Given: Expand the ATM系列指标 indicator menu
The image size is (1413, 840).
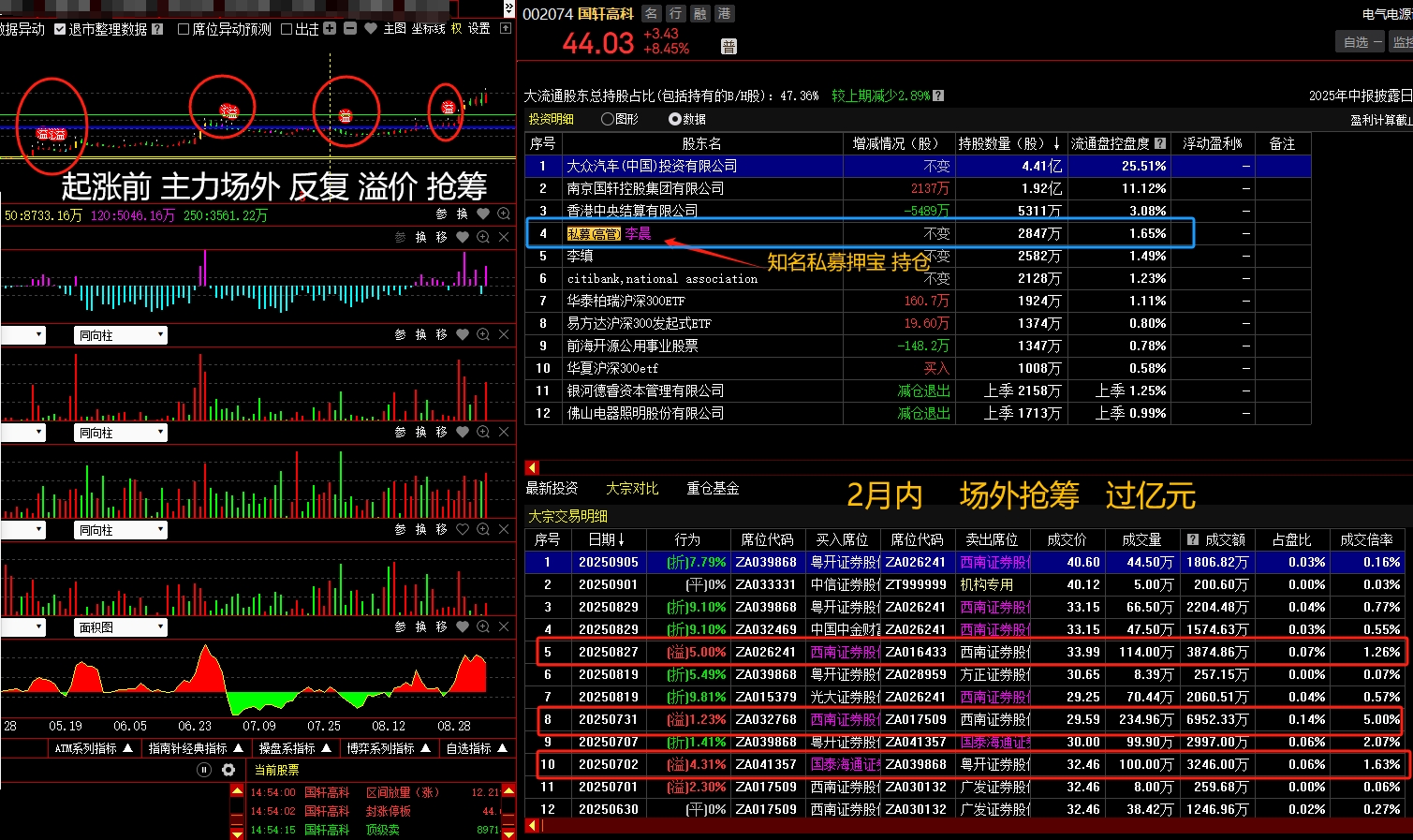Looking at the screenshot, I should tap(96, 748).
